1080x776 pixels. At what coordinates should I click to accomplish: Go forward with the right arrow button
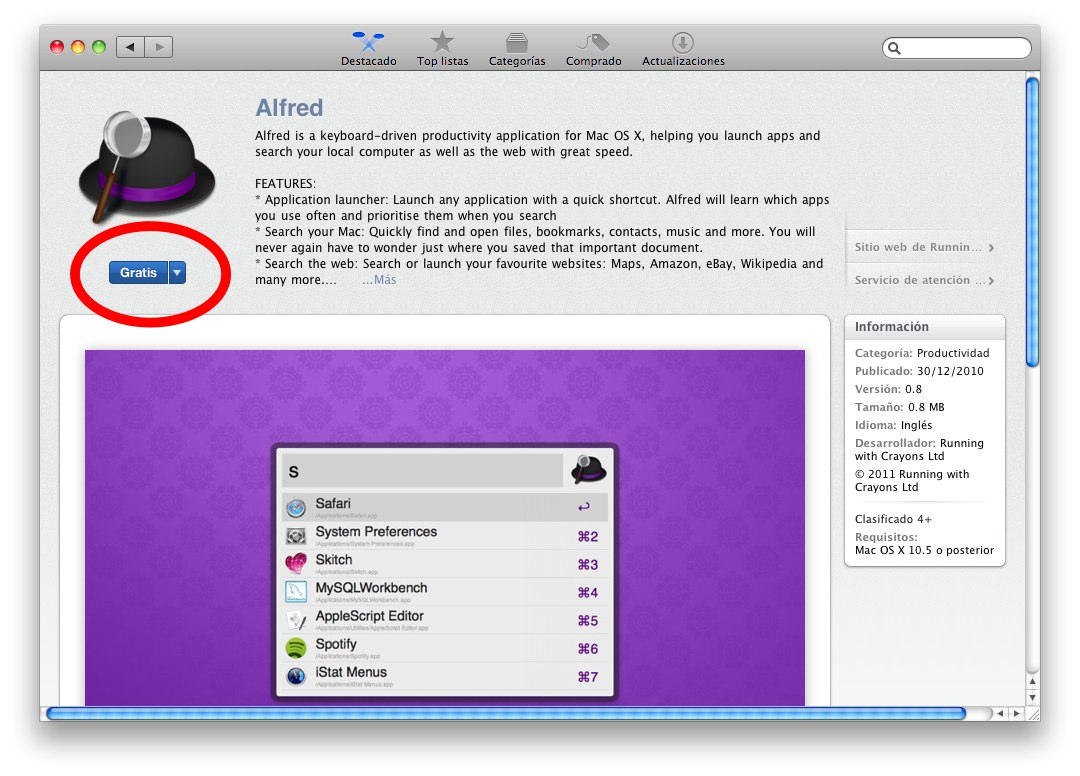coord(159,47)
